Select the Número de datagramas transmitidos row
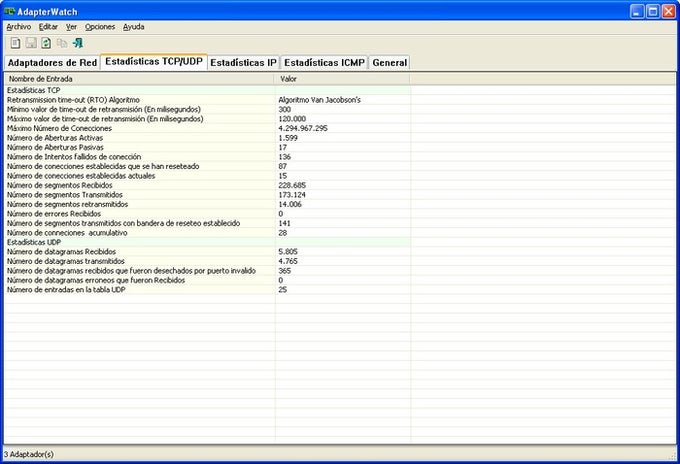The width and height of the screenshot is (680, 464). (x=207, y=261)
